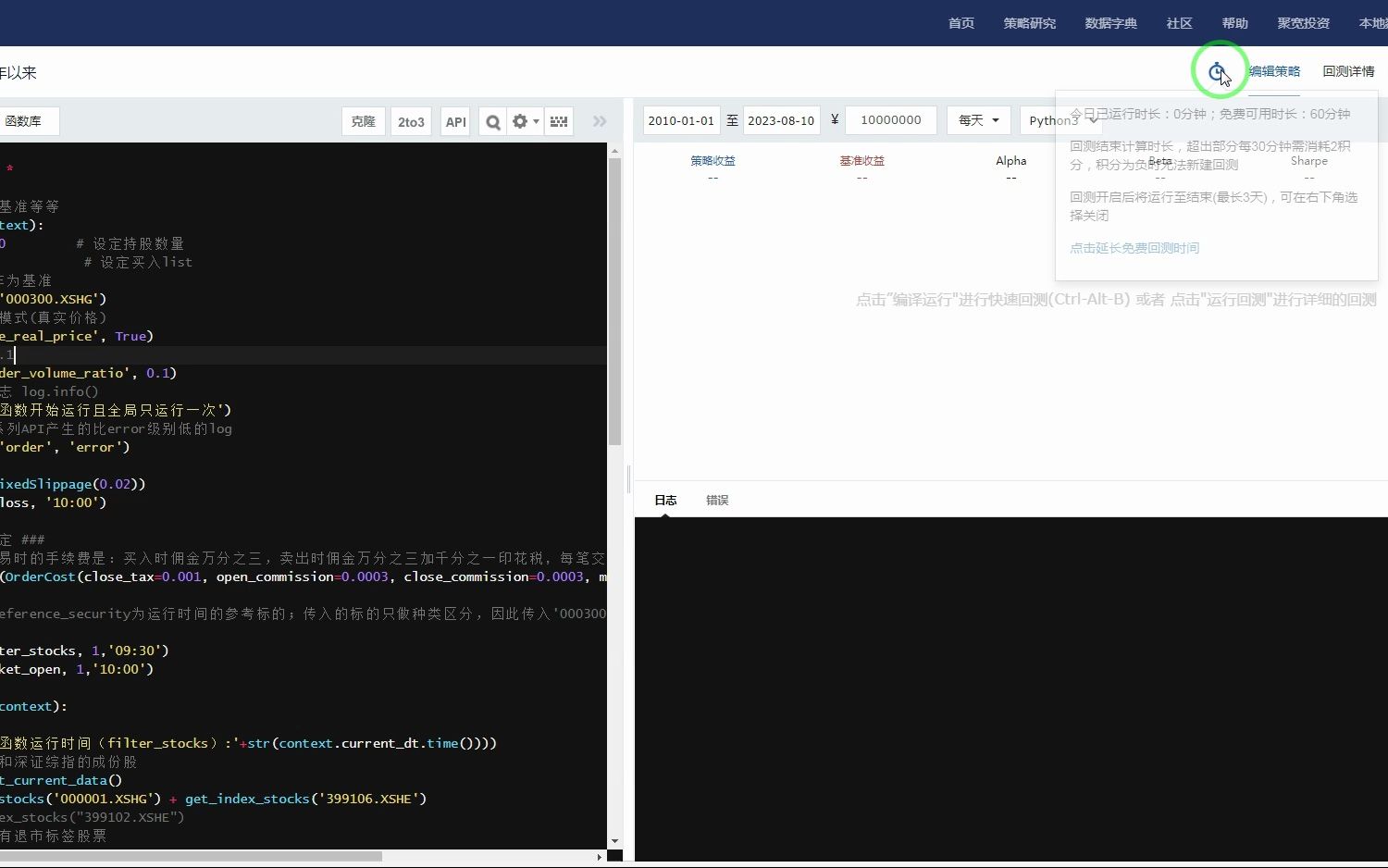This screenshot has height=868, width=1388.
Task: Open 数据字典 in the top navigation
Action: (x=1111, y=23)
